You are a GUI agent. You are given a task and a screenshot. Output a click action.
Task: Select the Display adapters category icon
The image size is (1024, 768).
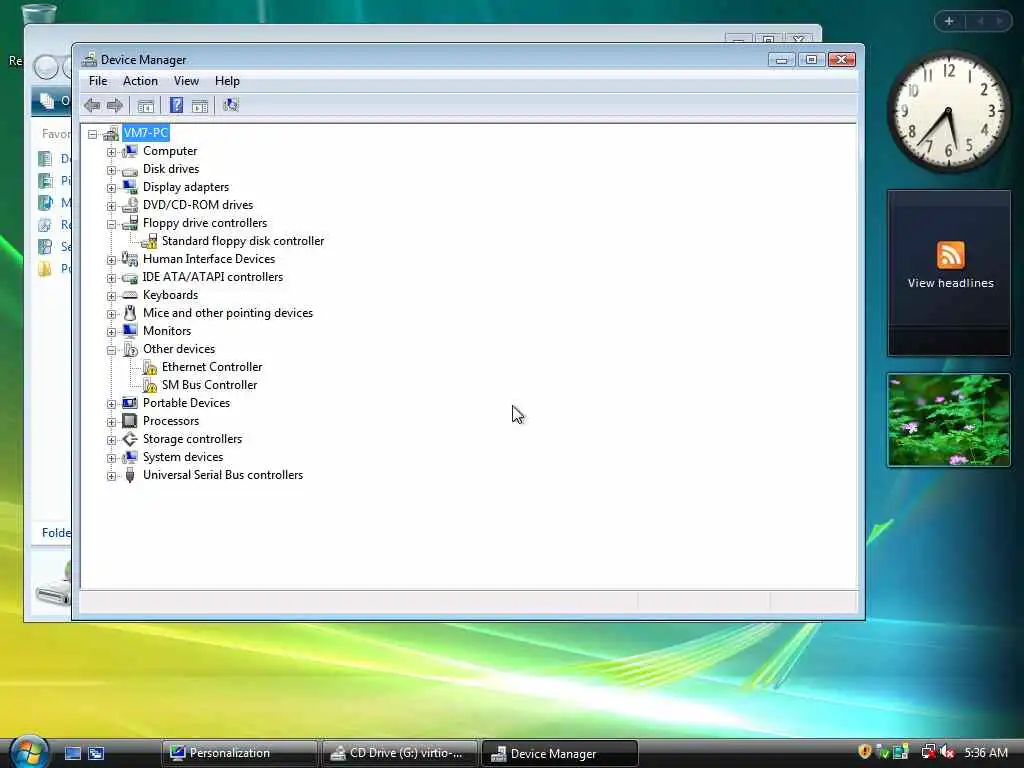tap(130, 187)
